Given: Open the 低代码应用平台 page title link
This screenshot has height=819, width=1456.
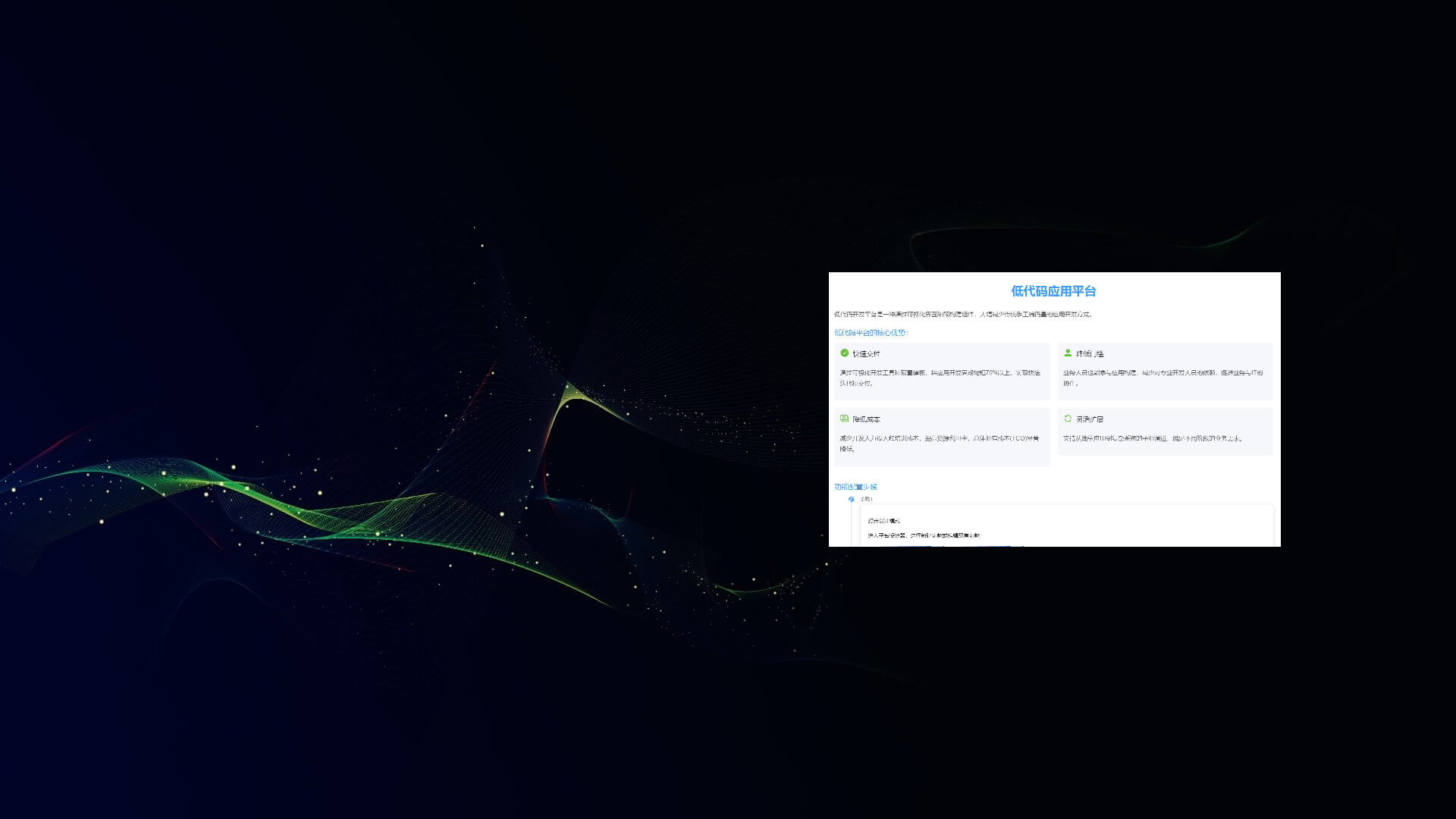Looking at the screenshot, I should pos(1054,291).
